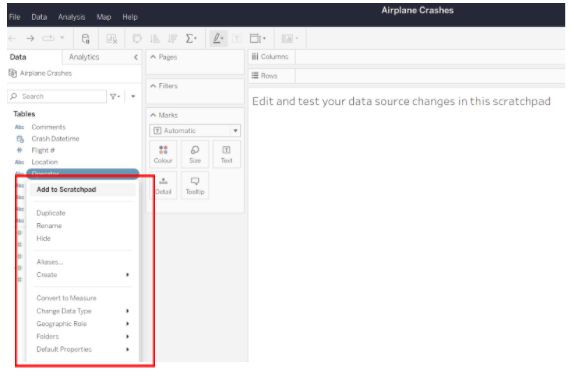573x389 pixels.
Task: Click the date icon beside Crash Datetime
Action: coord(20,139)
